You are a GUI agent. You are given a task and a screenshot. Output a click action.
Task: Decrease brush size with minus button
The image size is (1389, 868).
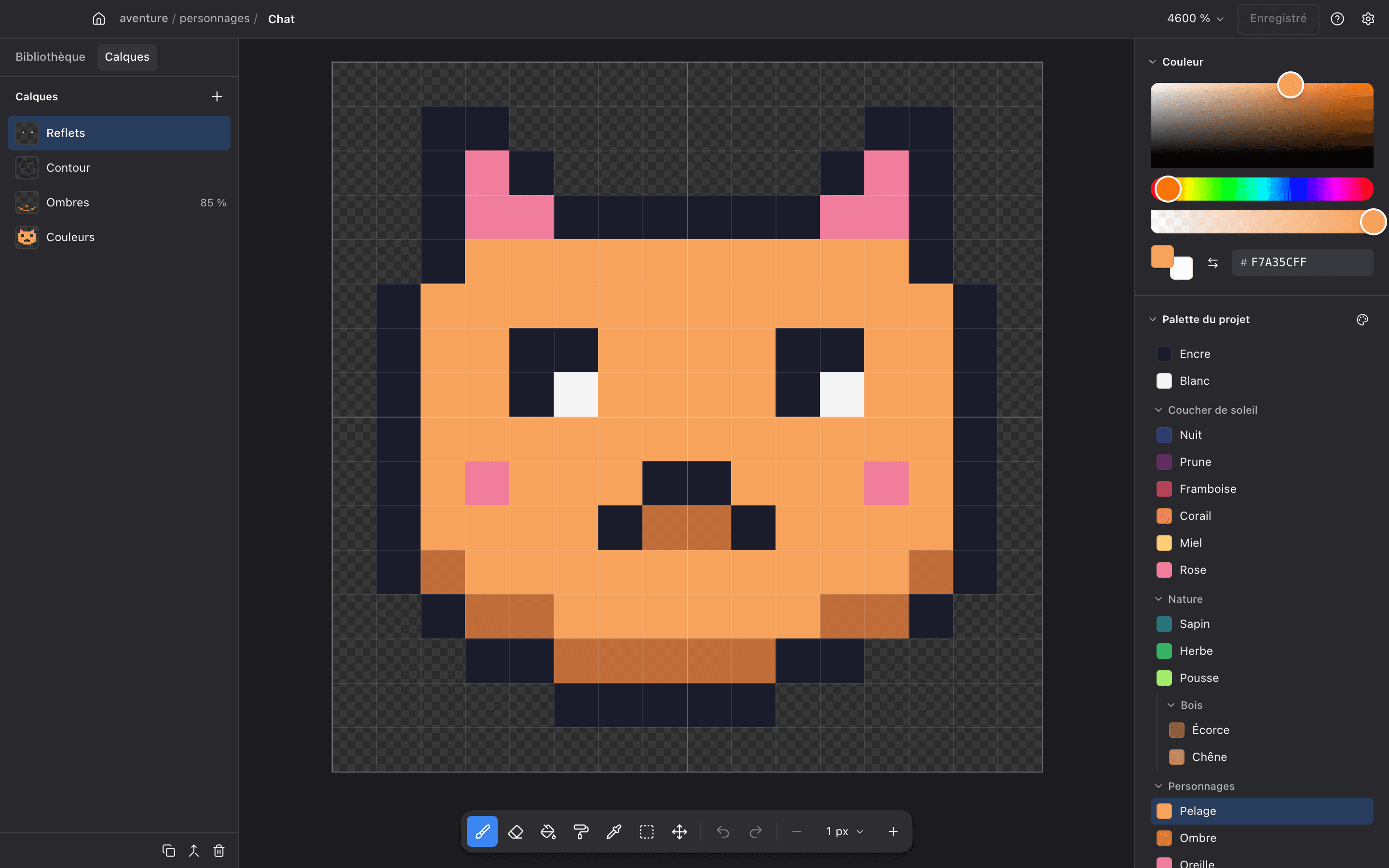click(x=797, y=831)
